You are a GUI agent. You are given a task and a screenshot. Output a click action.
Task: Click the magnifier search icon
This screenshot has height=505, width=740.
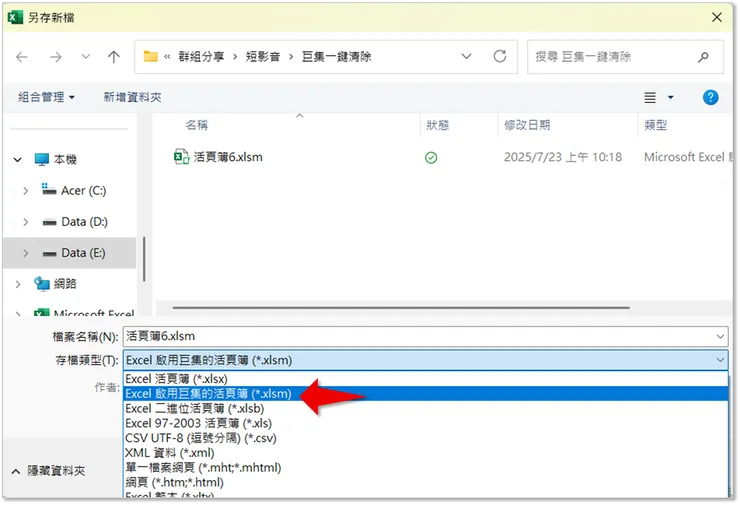click(x=703, y=57)
